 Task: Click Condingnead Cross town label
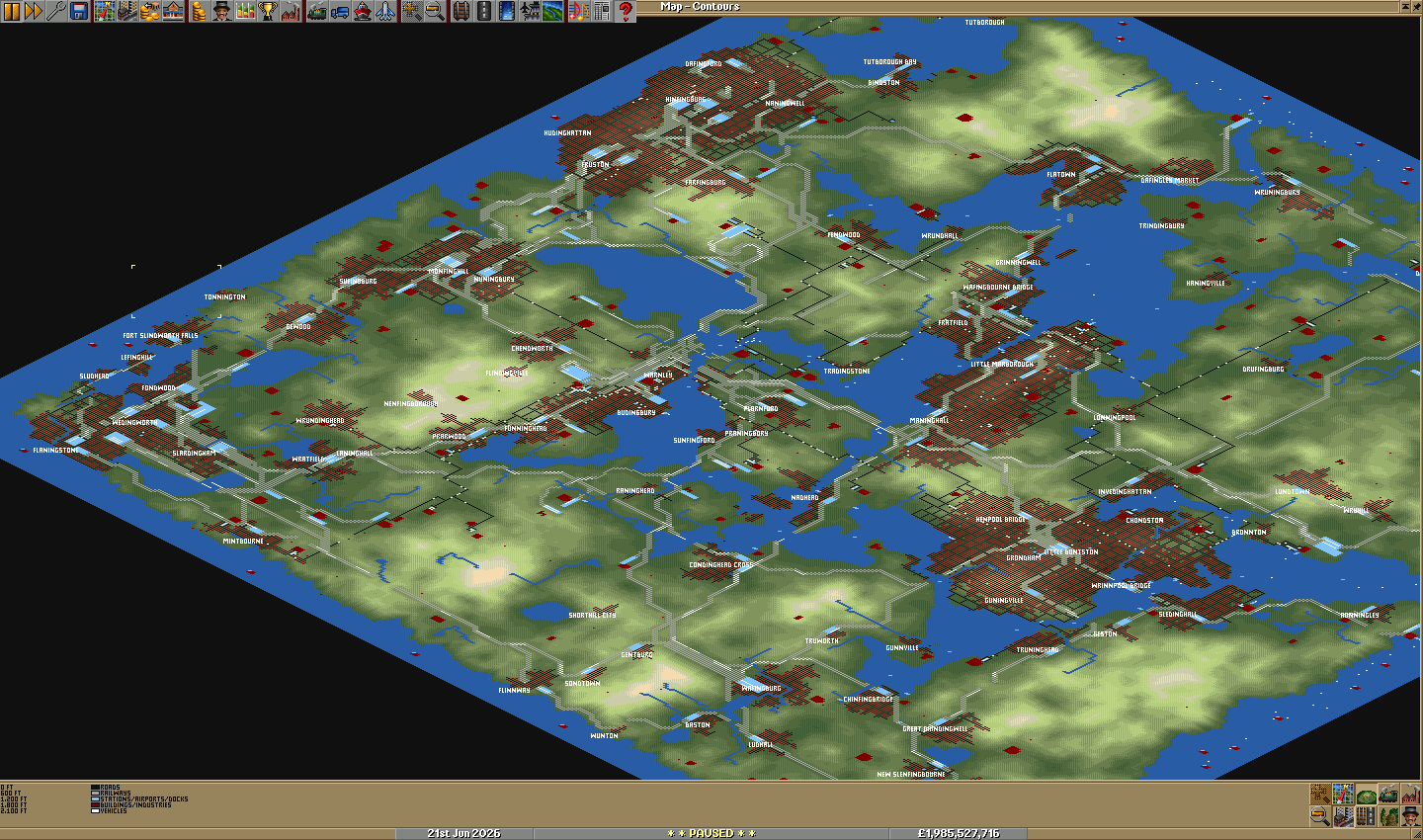click(x=721, y=565)
